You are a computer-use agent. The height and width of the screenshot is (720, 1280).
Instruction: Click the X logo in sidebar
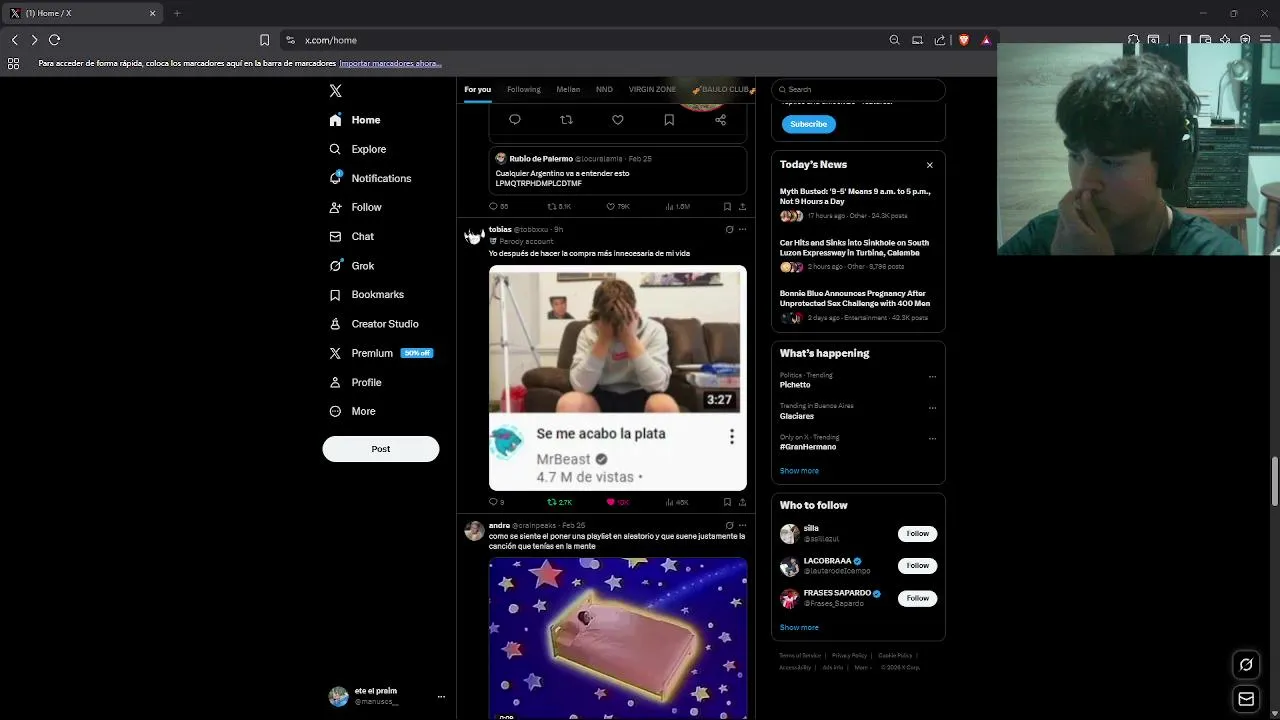(336, 90)
